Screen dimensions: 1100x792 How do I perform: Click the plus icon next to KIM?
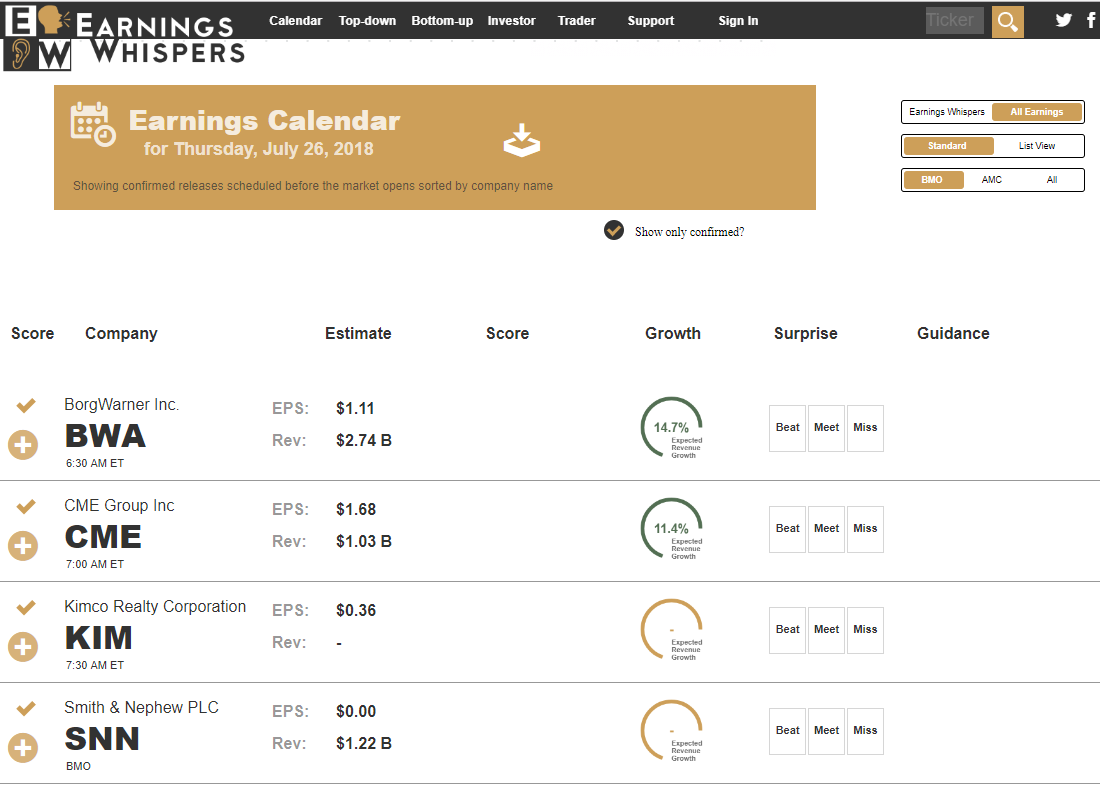click(23, 647)
